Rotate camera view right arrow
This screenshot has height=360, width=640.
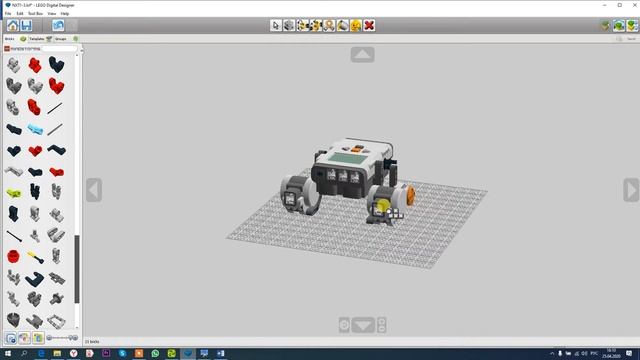[631, 190]
